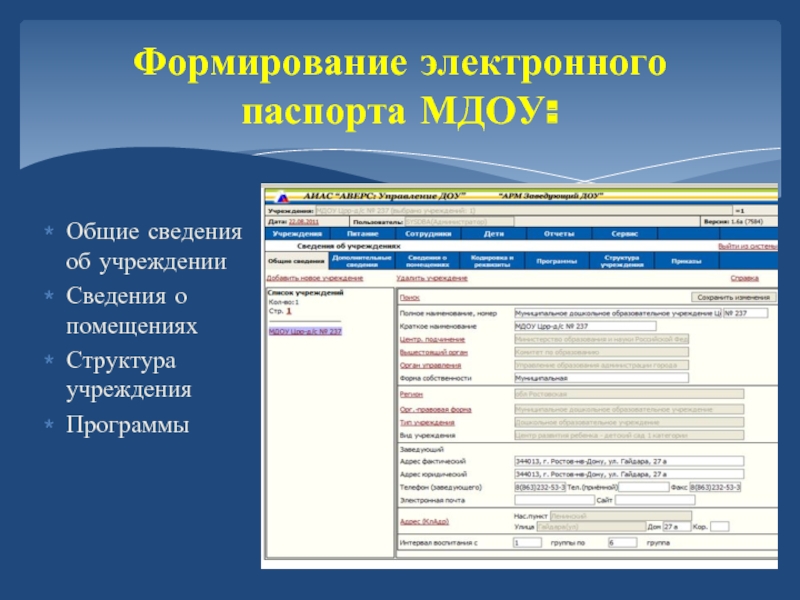The image size is (800, 600).
Task: Click the Сайт field
Action: tap(655, 500)
